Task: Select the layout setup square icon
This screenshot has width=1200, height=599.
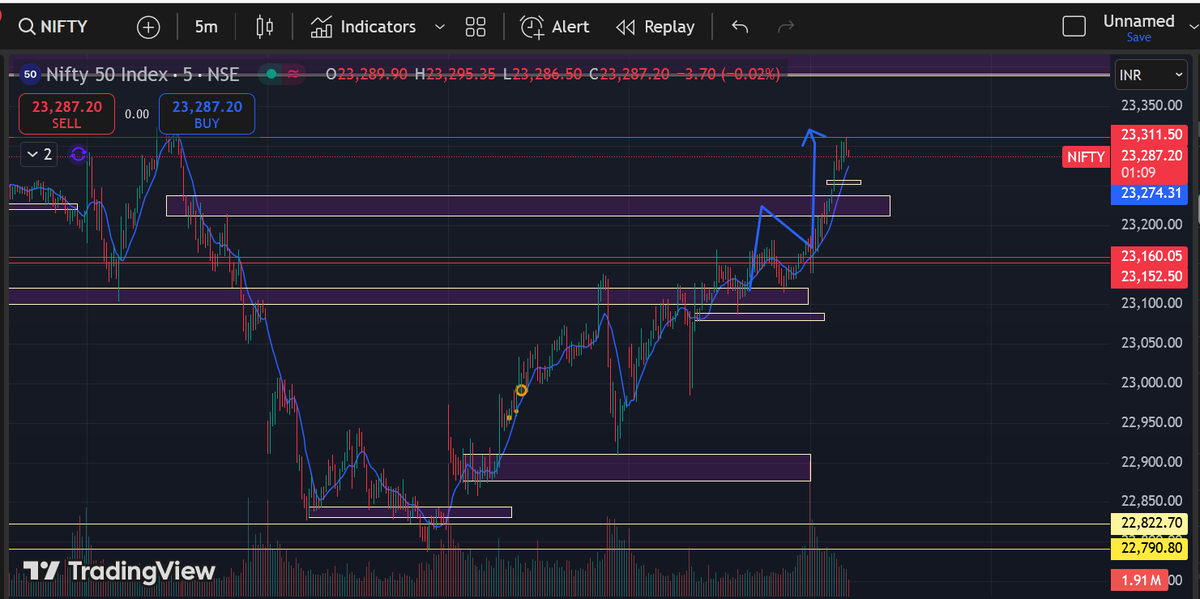Action: (1074, 27)
